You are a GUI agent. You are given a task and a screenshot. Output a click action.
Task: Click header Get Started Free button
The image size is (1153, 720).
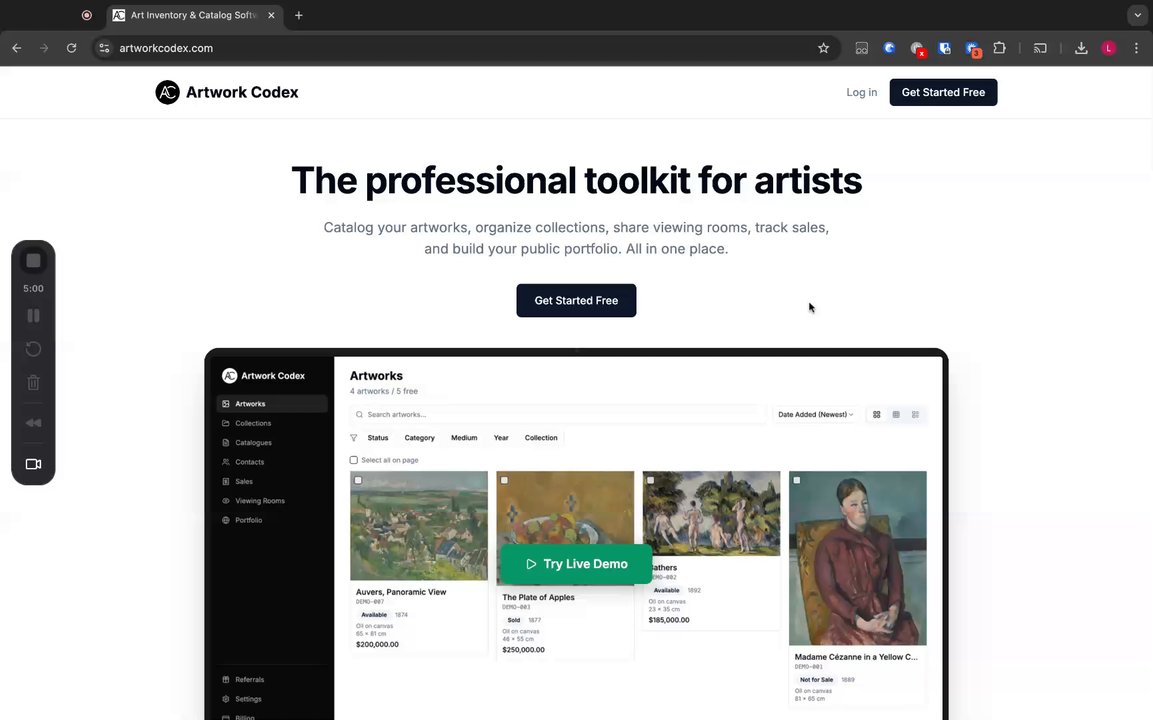[x=943, y=92]
